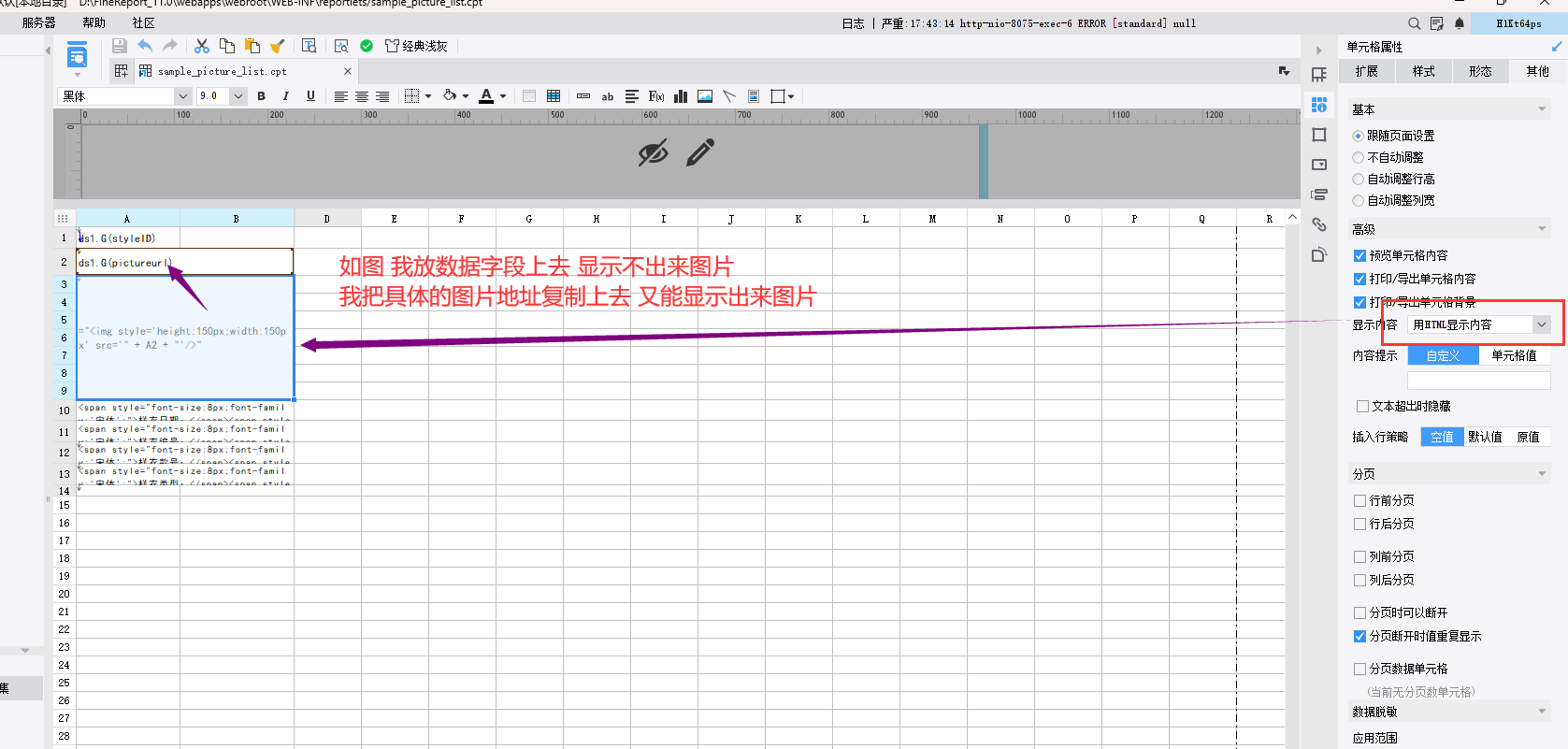The width and height of the screenshot is (1568, 749).
Task: Click the insert image icon
Action: [705, 96]
